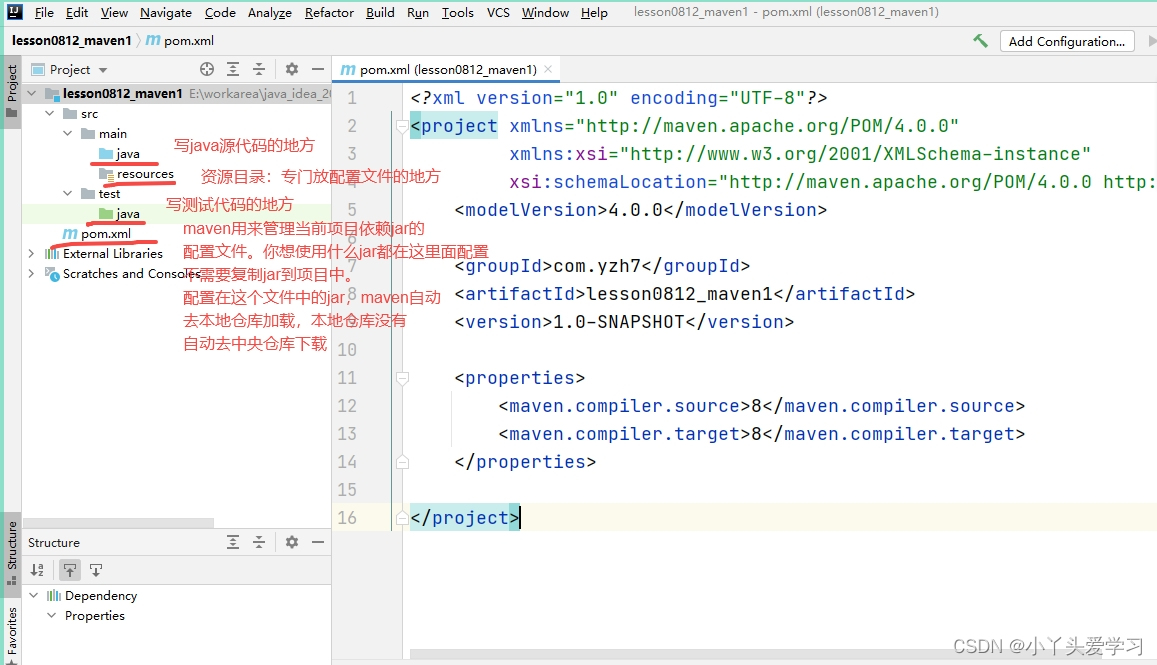Click the IntelliJ IDEA logo icon
This screenshot has height=665, width=1157.
[x=15, y=12]
